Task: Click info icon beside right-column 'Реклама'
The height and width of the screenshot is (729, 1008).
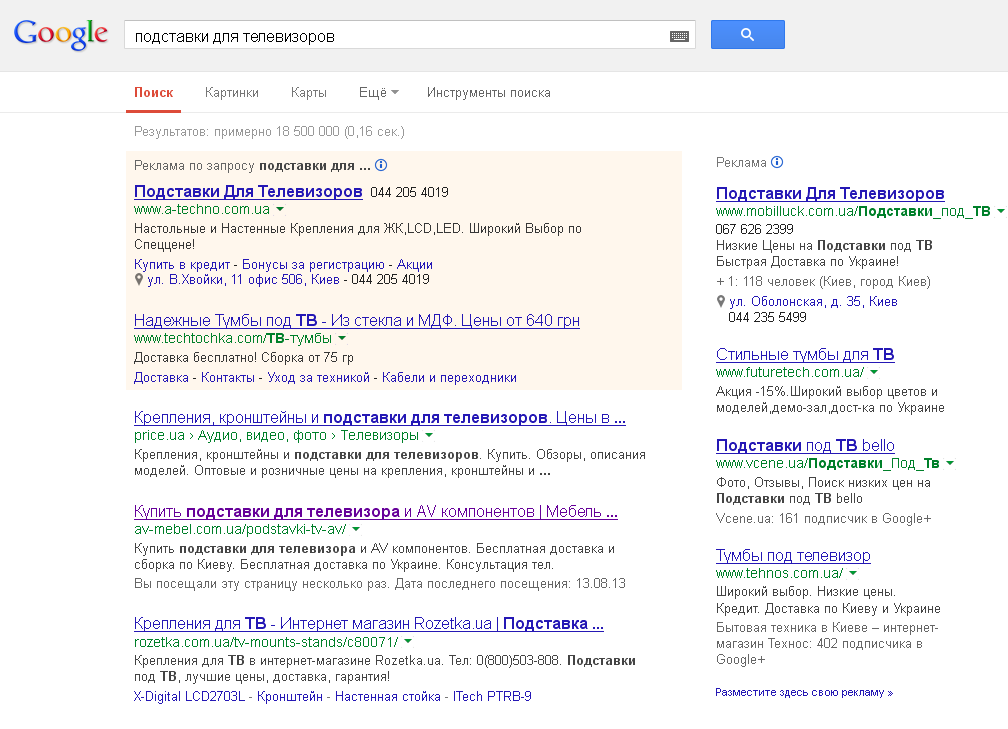Action: (777, 162)
